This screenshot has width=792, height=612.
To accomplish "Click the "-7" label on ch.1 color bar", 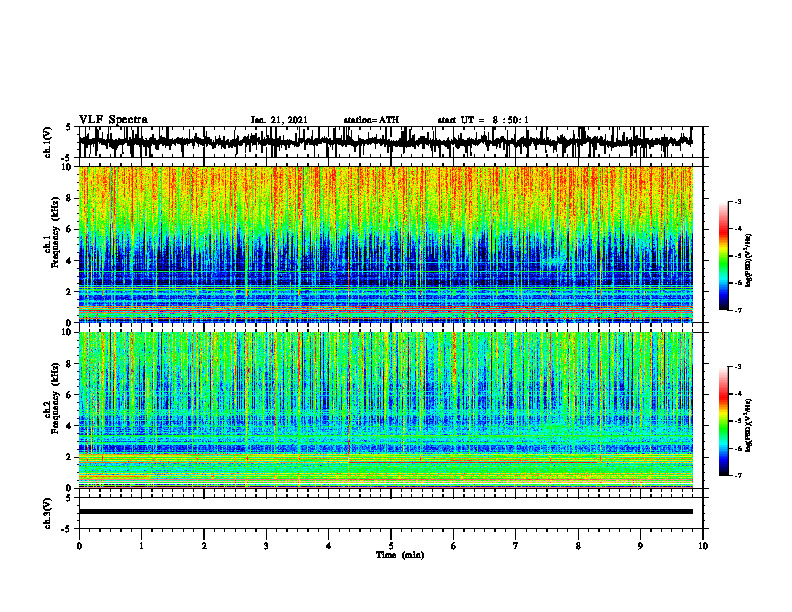I will tap(738, 311).
